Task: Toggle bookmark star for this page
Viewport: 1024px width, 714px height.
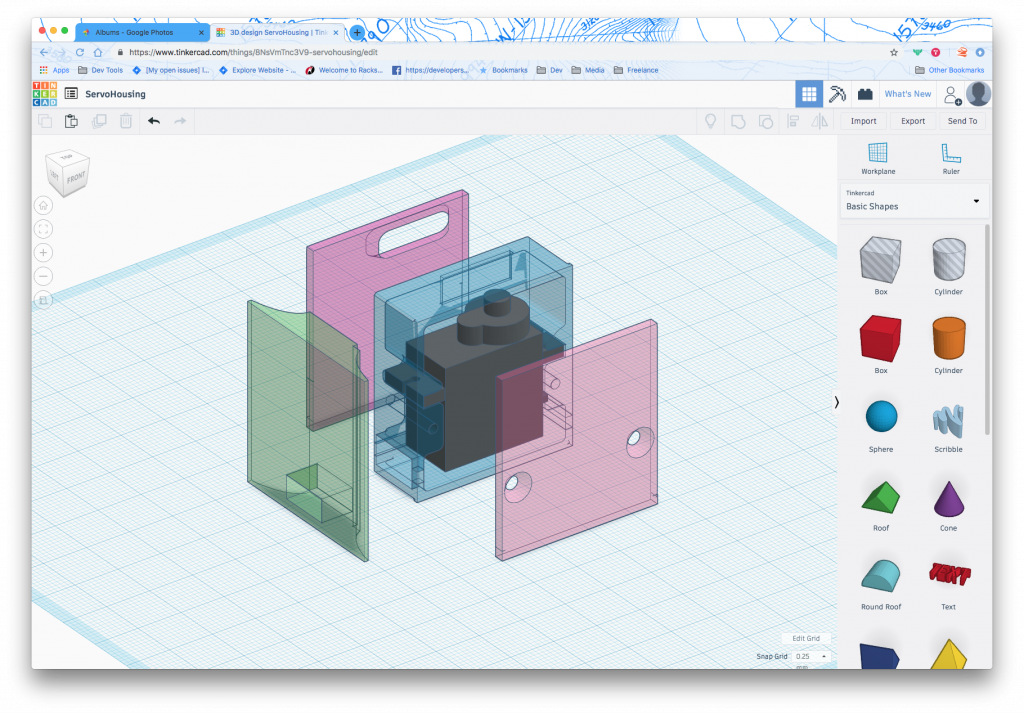Action: click(x=893, y=52)
